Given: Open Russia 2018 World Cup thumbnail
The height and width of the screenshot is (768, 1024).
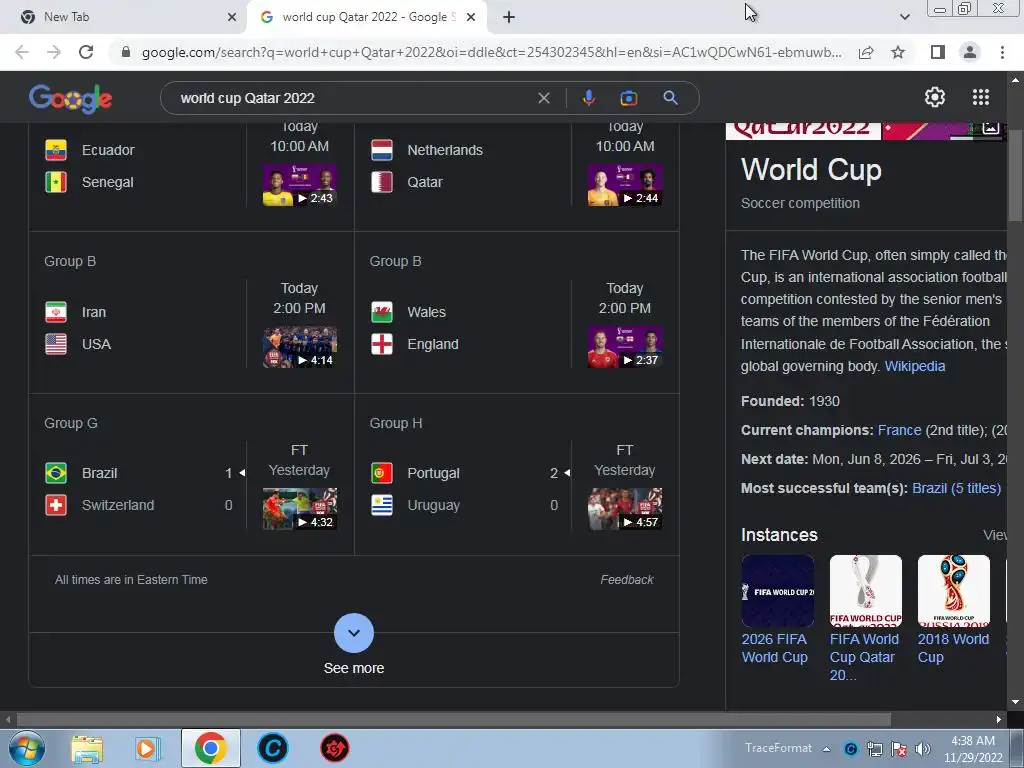Looking at the screenshot, I should click(953, 591).
